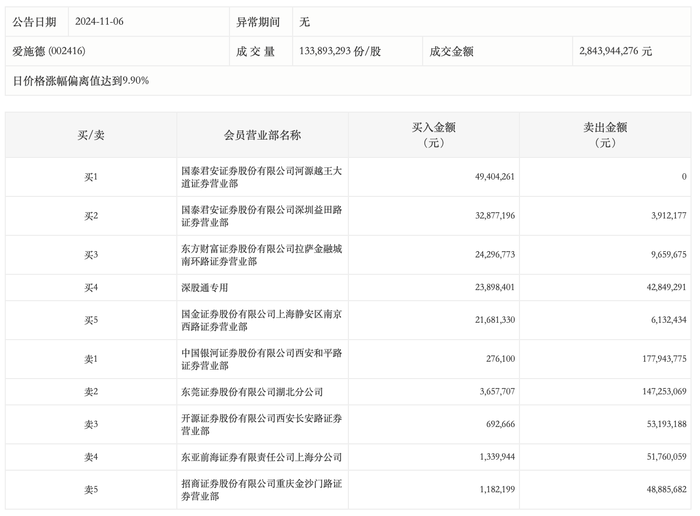The width and height of the screenshot is (700, 516).
Task: Click buy amount 21,681,330
Action: point(495,320)
